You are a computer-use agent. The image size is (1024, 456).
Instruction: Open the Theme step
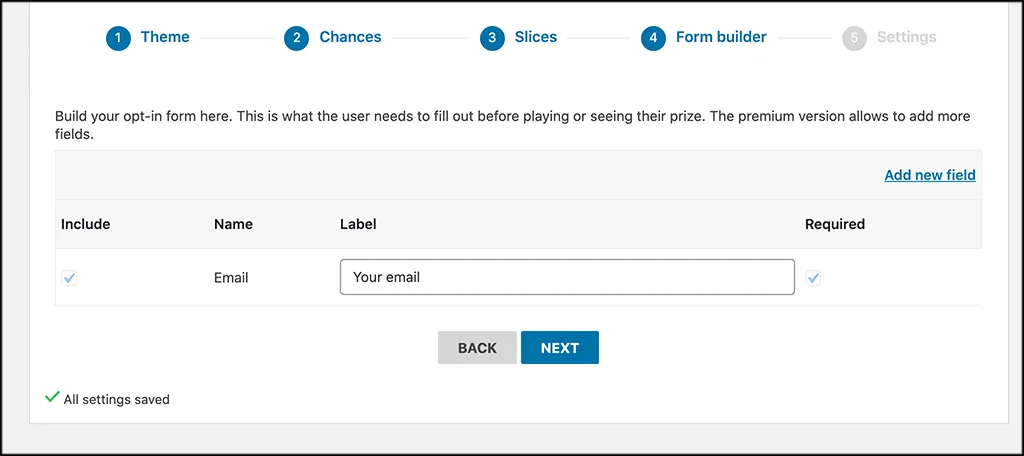(165, 37)
